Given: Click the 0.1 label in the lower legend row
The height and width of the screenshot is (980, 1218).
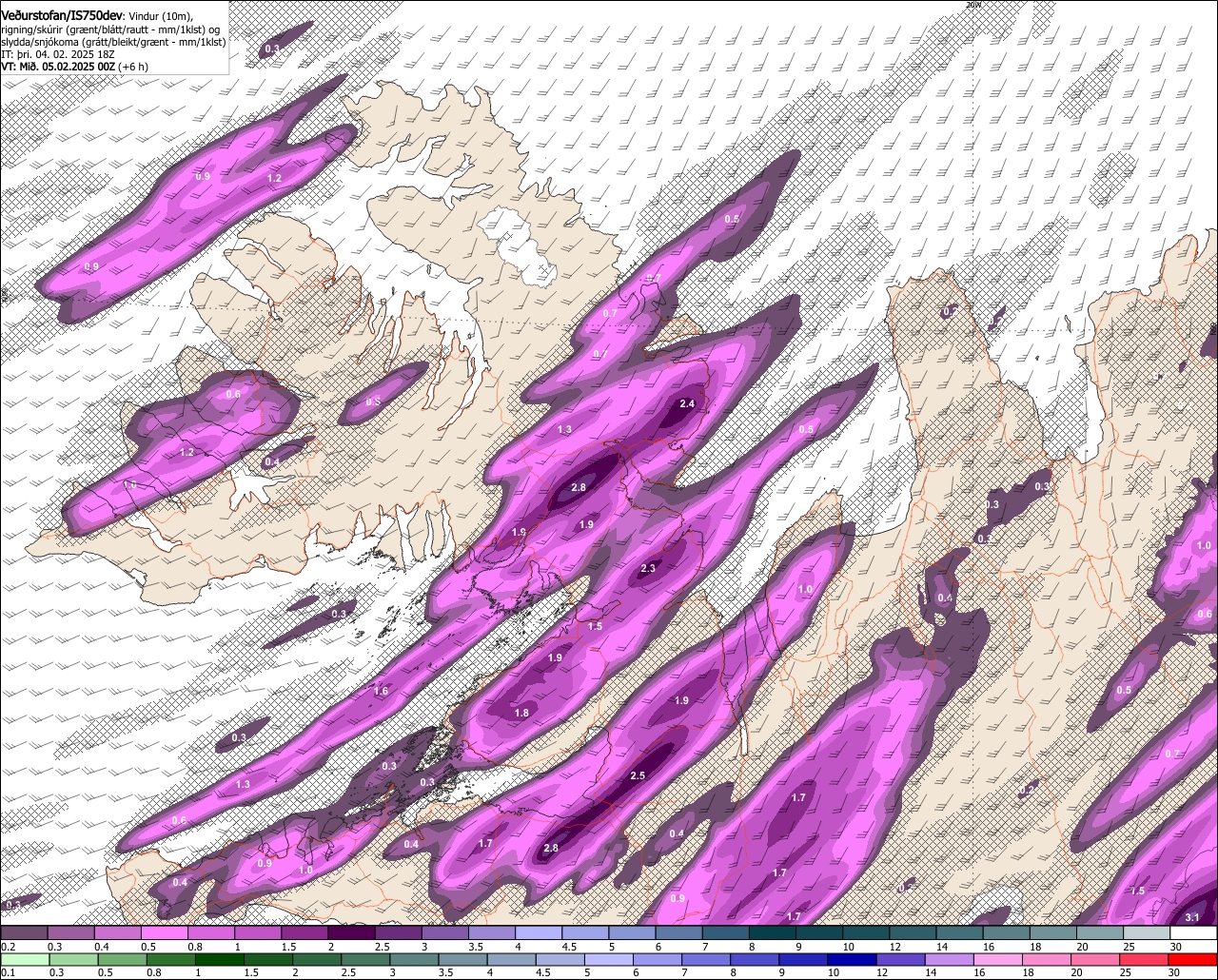Looking at the screenshot, I should (8, 972).
